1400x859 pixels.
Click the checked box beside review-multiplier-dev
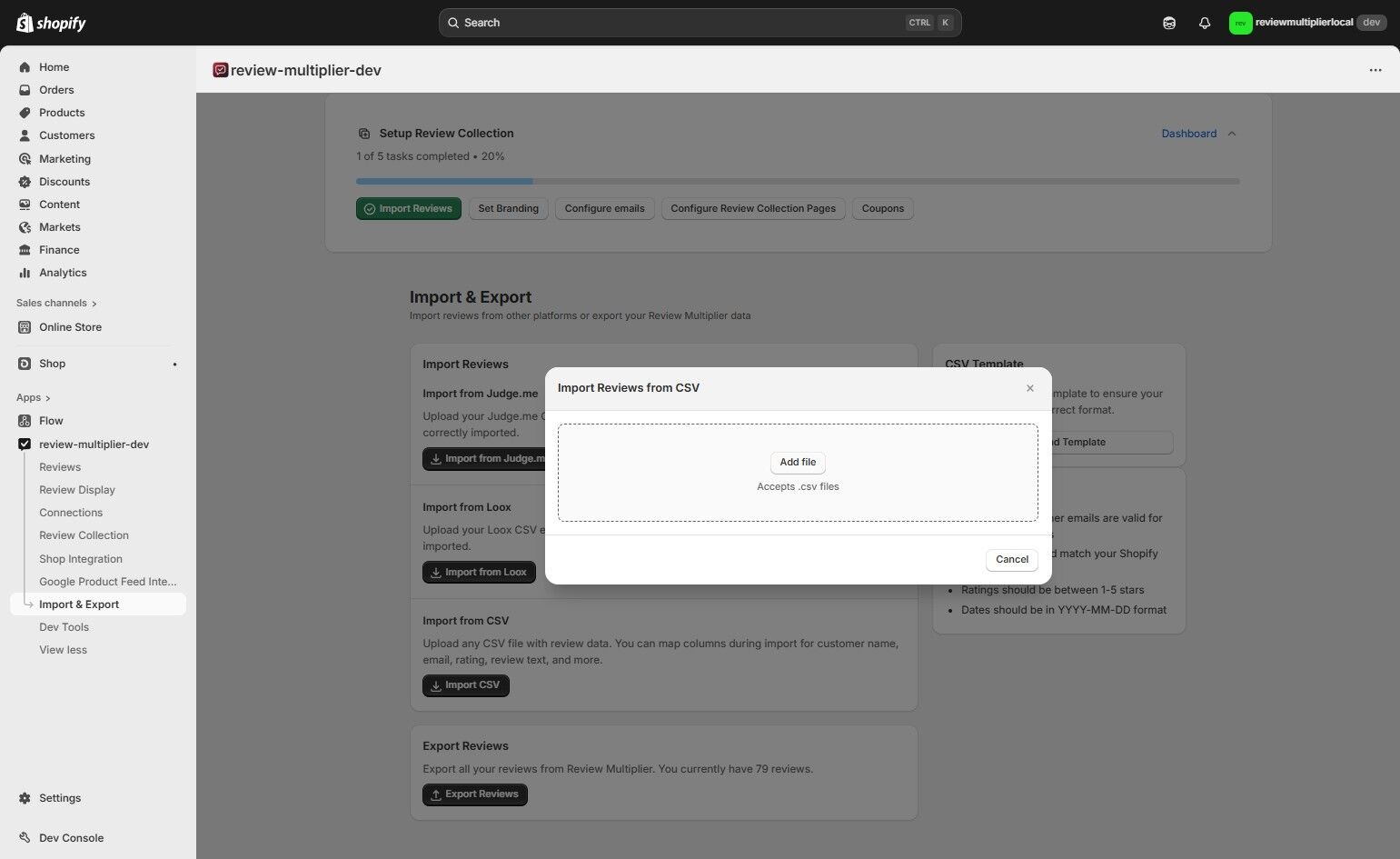25,444
